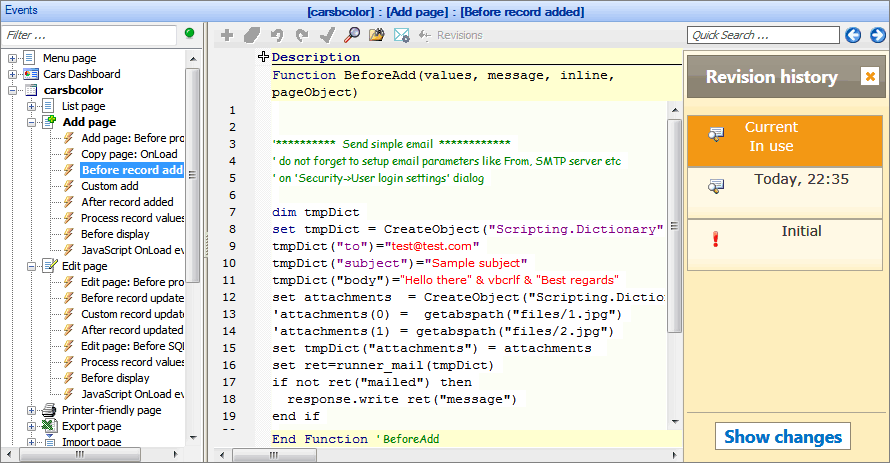
Task: Select Export page in the tree
Action: pos(91,426)
